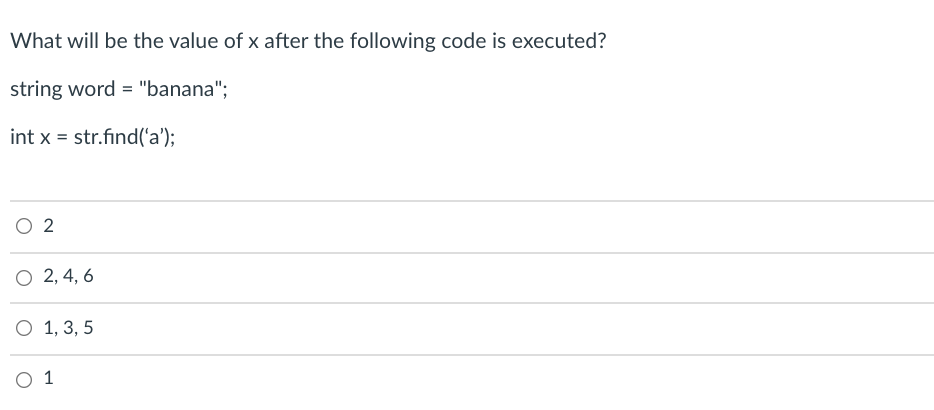This screenshot has height=410, width=934.
Task: Click the word "What" starting the question
Action: (x=33, y=41)
